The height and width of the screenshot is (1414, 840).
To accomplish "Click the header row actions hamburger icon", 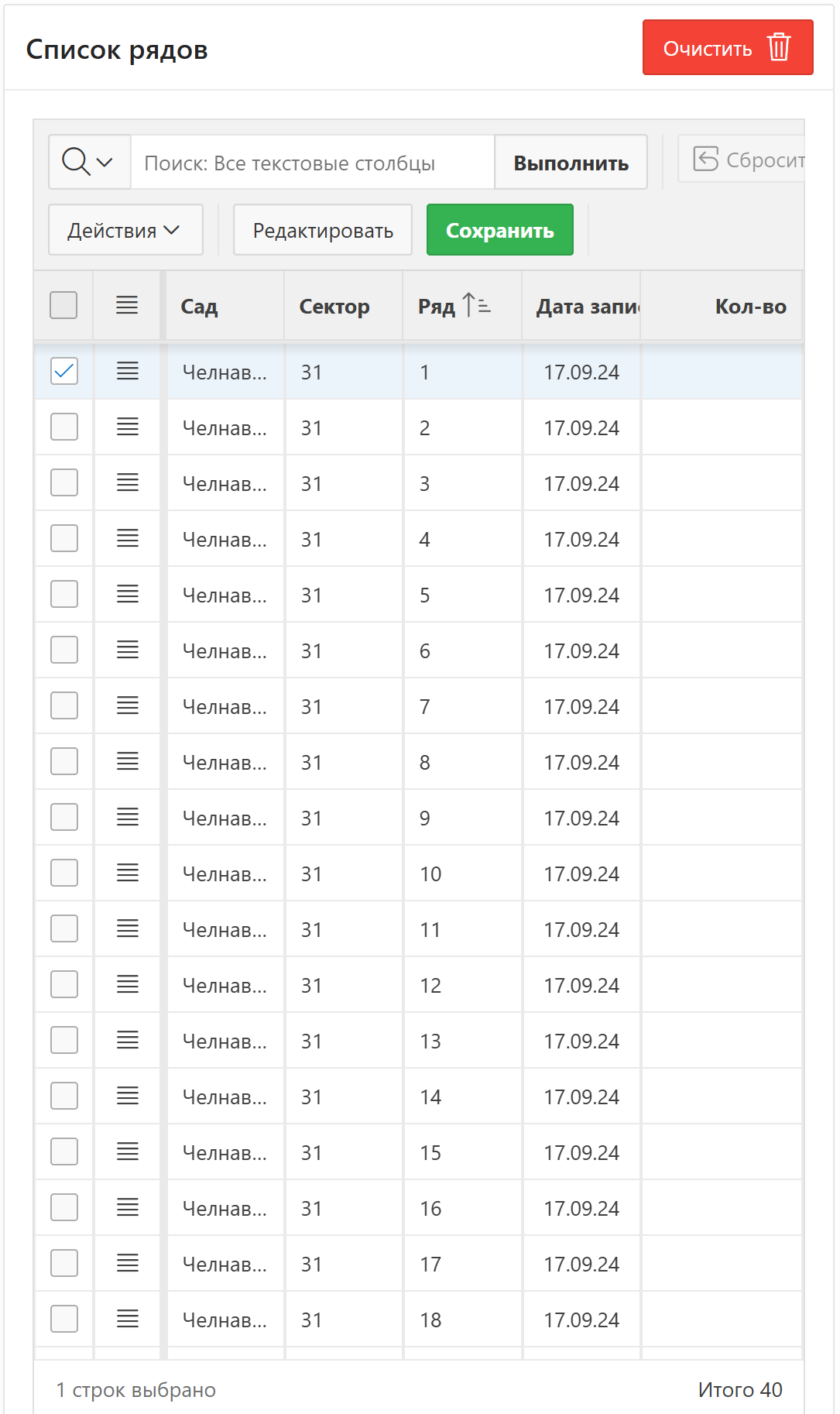I will (x=127, y=306).
